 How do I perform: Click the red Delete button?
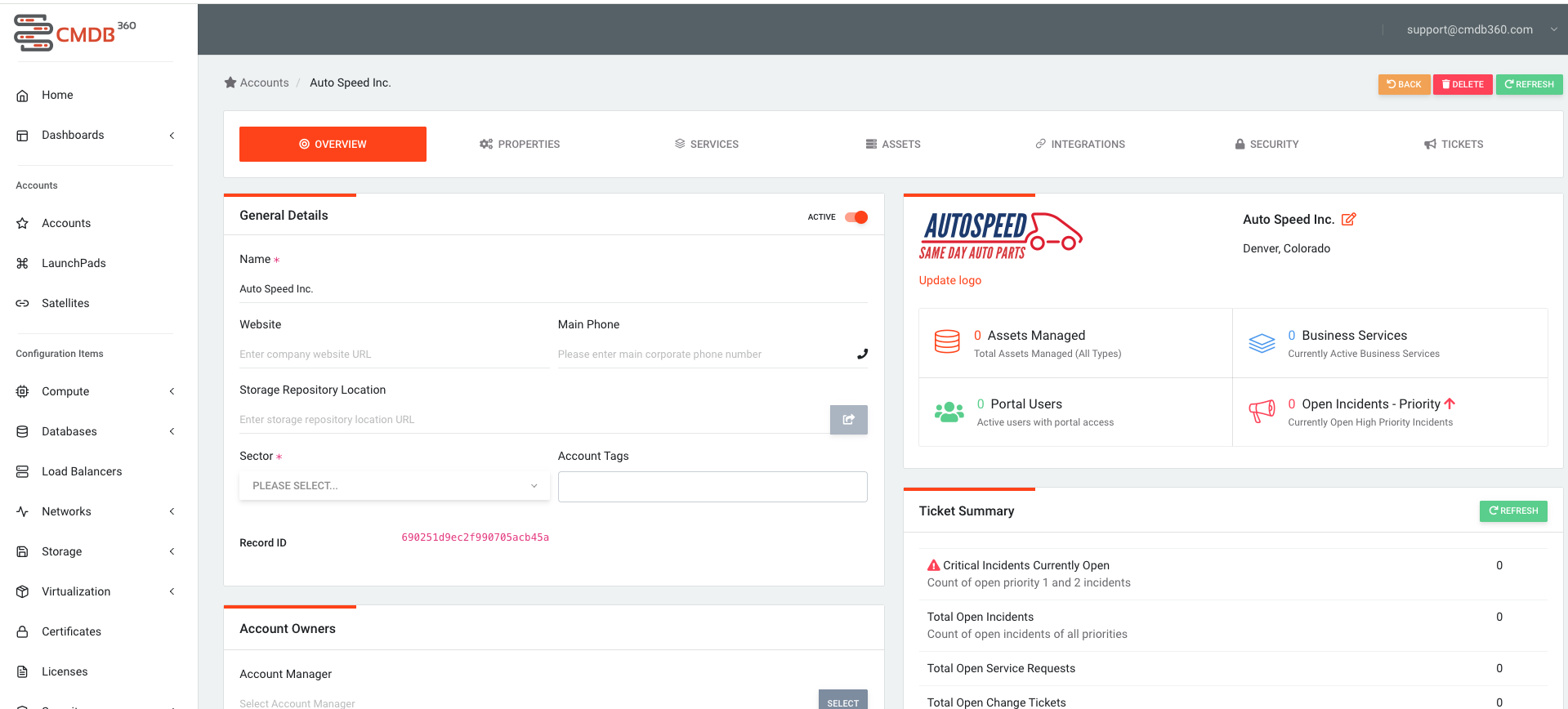coord(1463,84)
